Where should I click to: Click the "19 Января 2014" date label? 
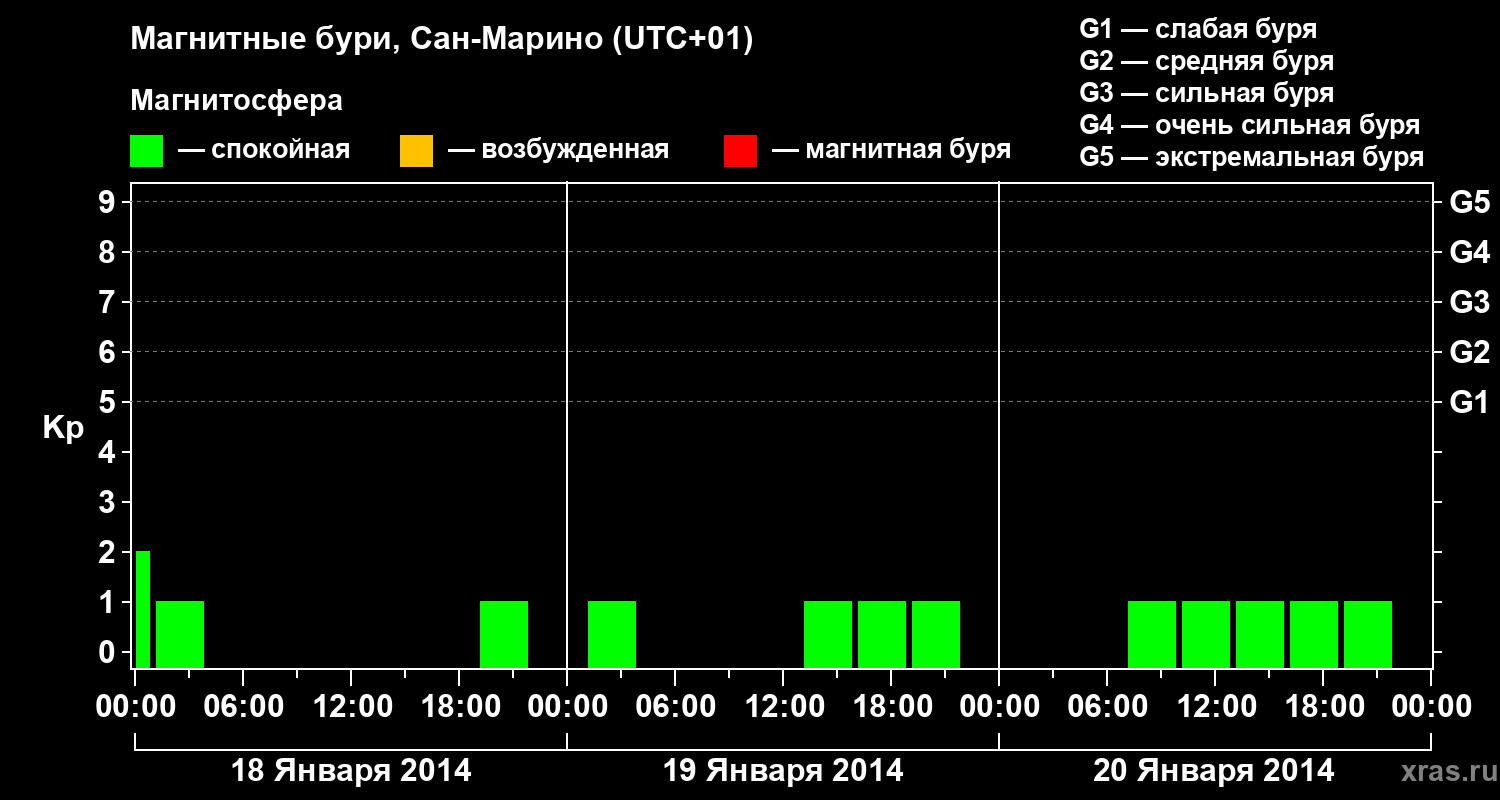(x=783, y=770)
